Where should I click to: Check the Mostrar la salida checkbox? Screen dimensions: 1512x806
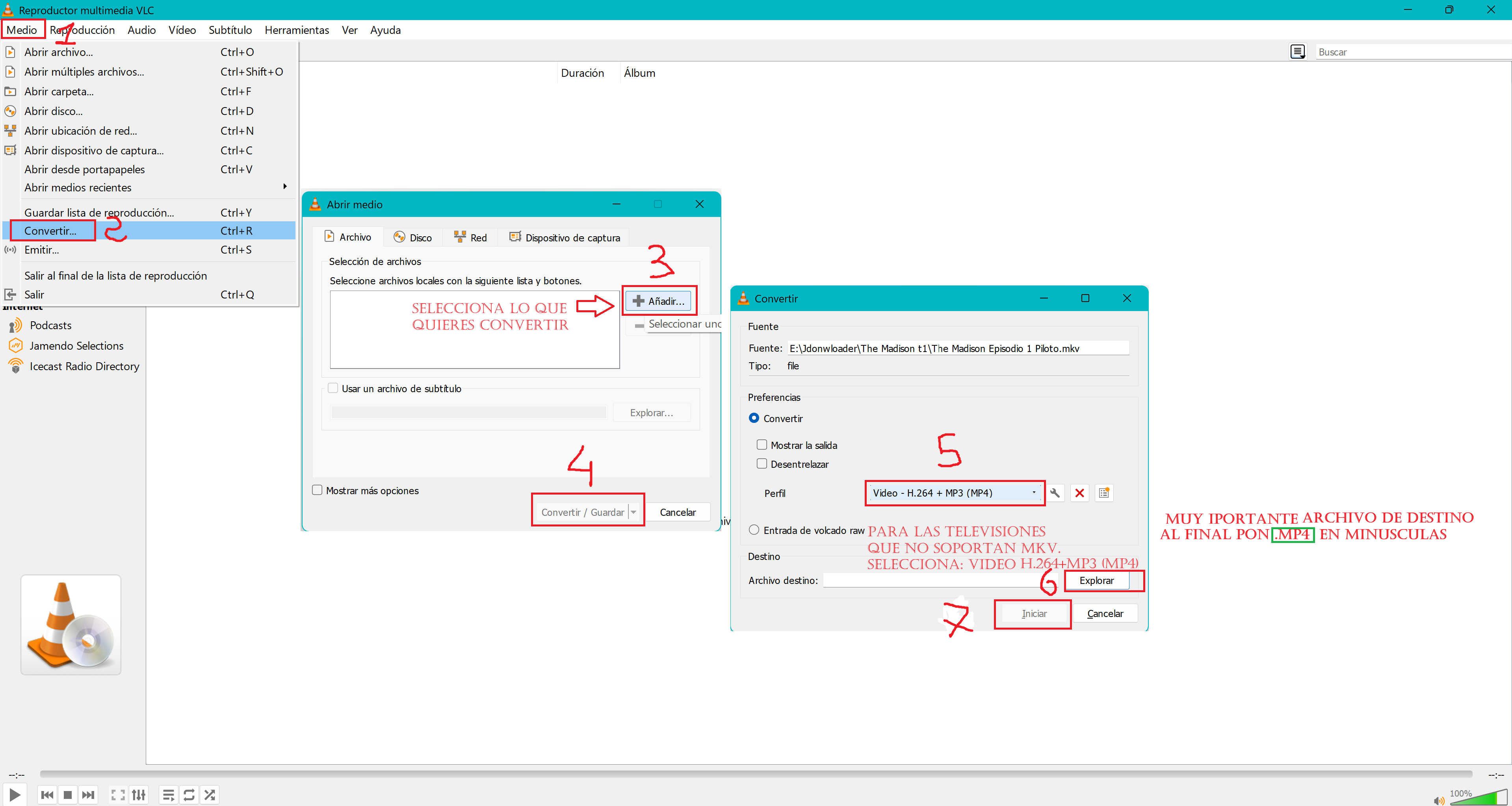pos(762,445)
